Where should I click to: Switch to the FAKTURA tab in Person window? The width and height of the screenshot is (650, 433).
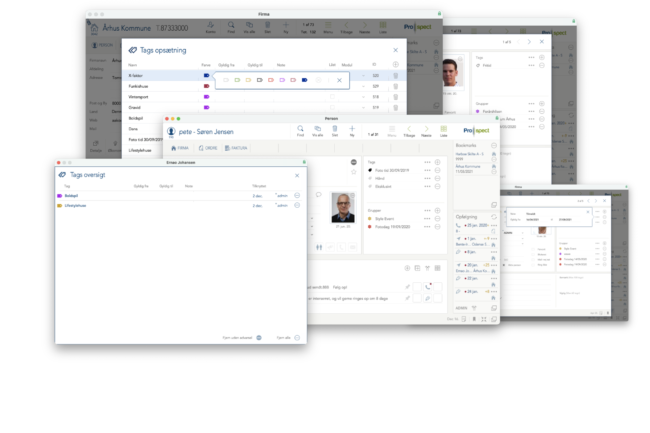coord(236,147)
